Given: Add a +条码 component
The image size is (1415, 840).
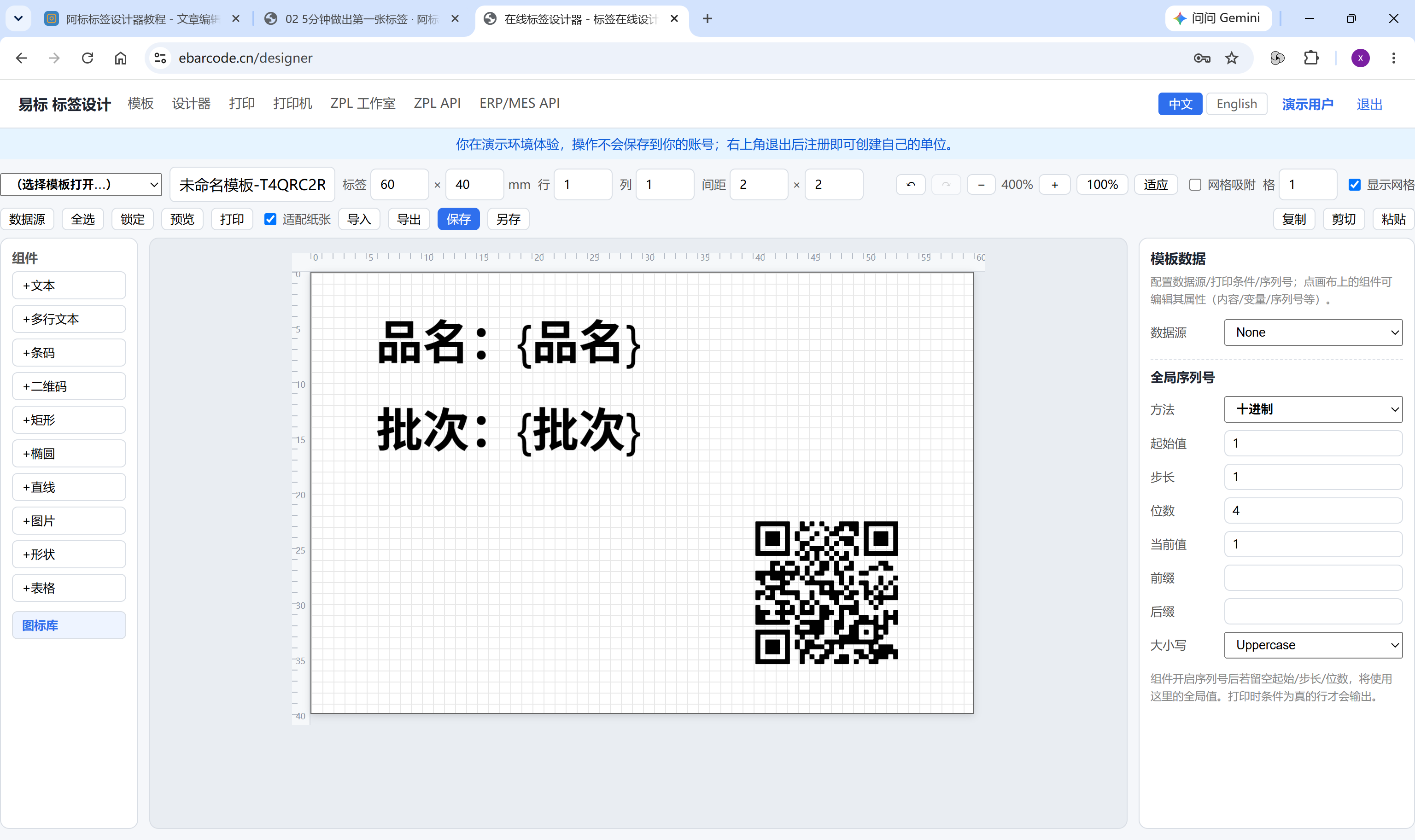Looking at the screenshot, I should 69,353.
